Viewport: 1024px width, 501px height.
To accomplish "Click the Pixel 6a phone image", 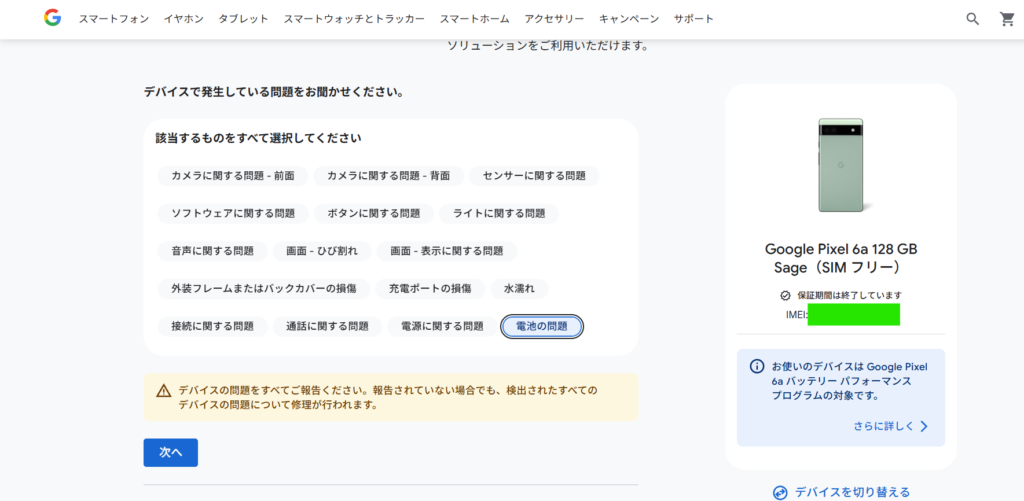I will click(841, 165).
